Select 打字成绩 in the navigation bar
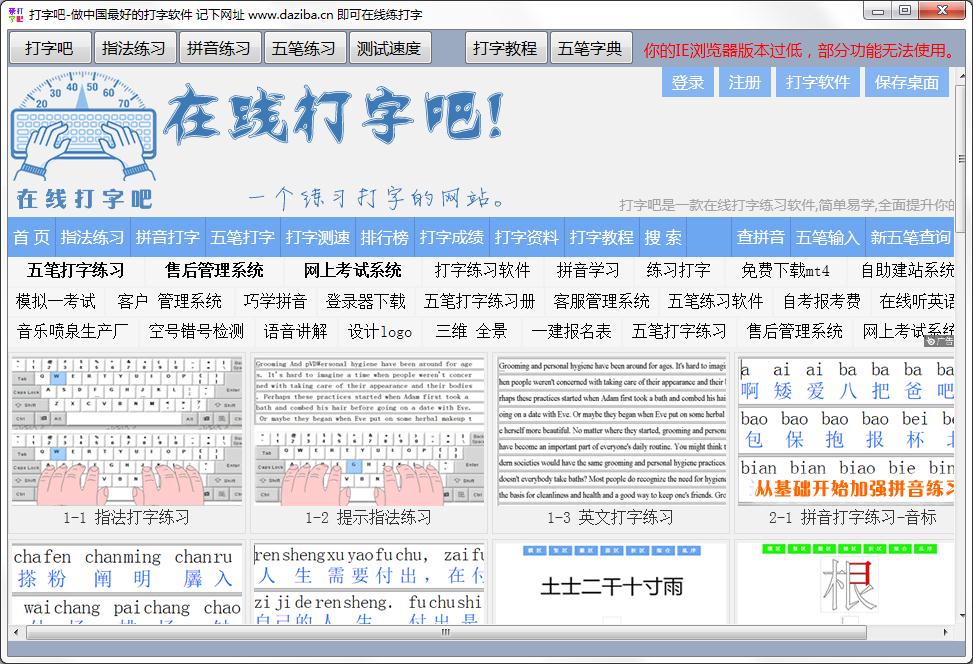This screenshot has width=973, height=664. (x=450, y=238)
